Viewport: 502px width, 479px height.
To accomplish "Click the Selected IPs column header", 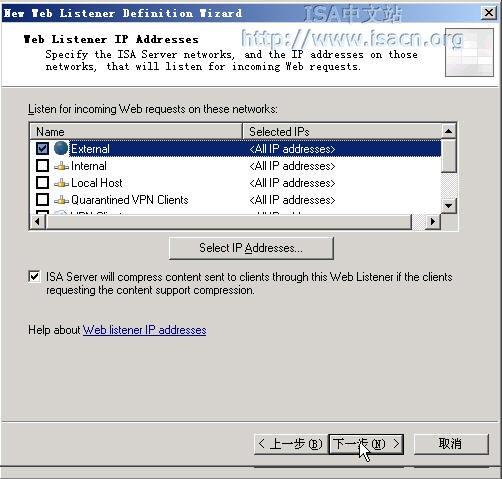I will point(342,131).
